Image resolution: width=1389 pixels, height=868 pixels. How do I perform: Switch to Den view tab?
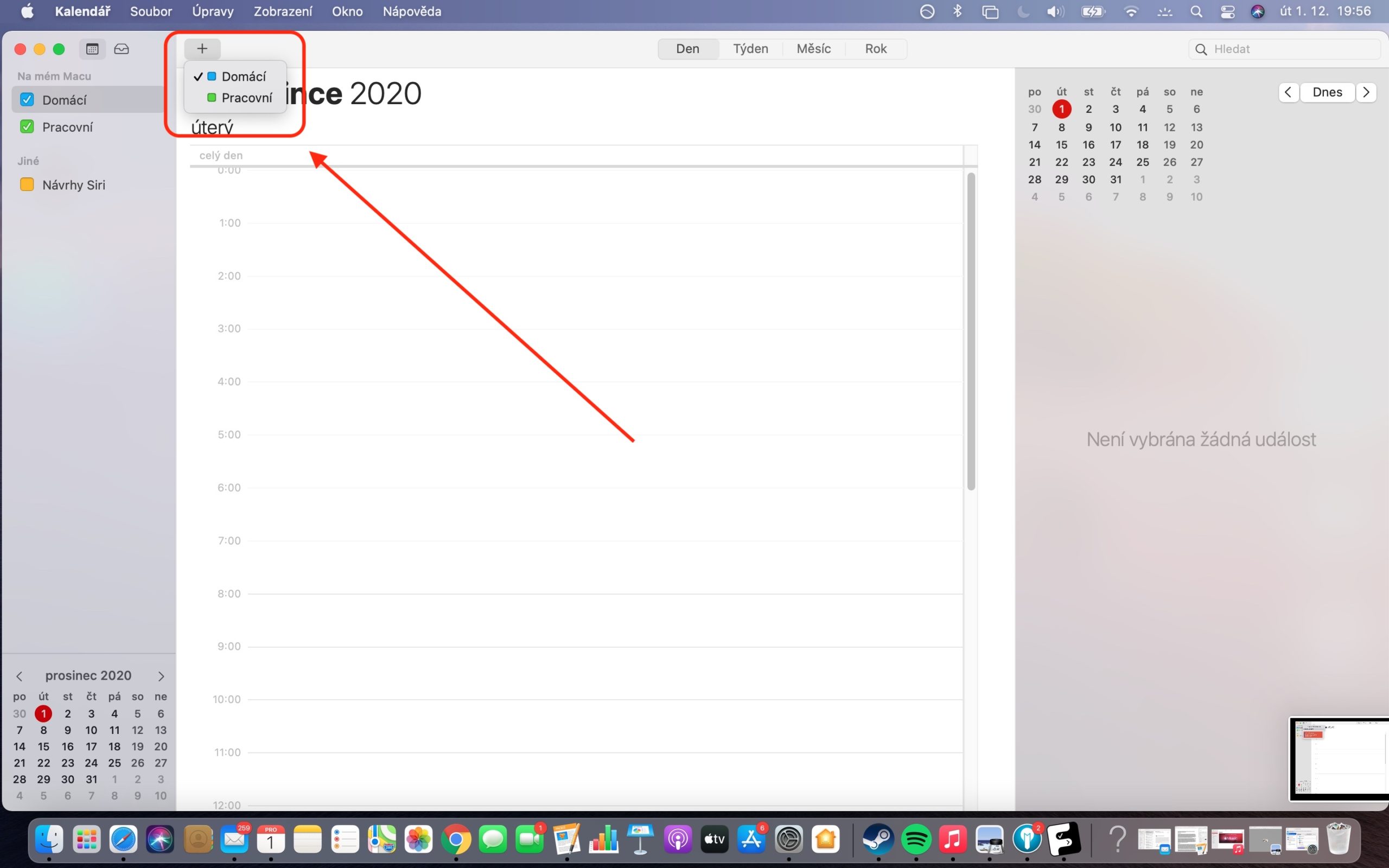click(687, 49)
